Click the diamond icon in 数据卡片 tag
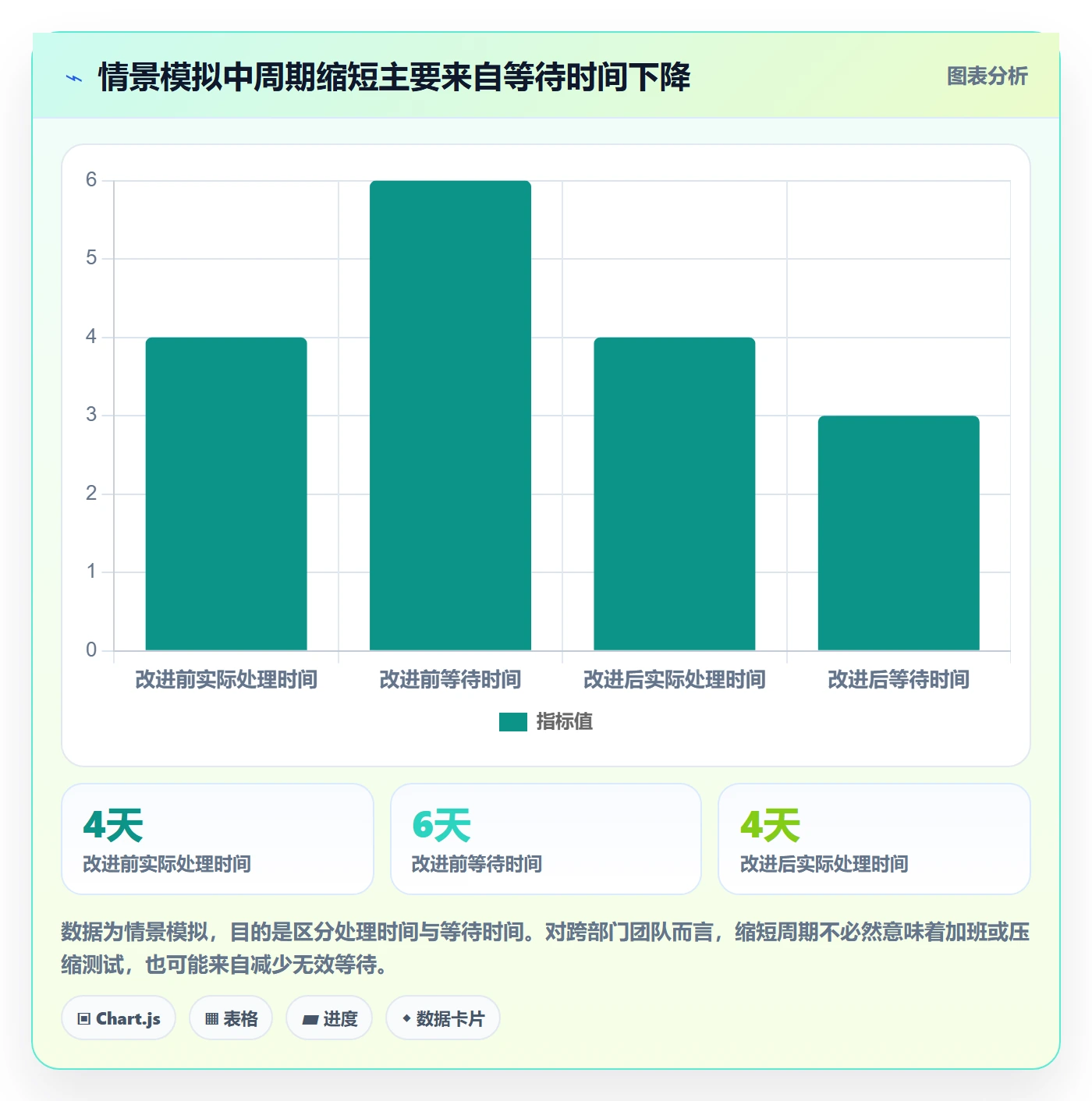This screenshot has width=1092, height=1101. (406, 1018)
